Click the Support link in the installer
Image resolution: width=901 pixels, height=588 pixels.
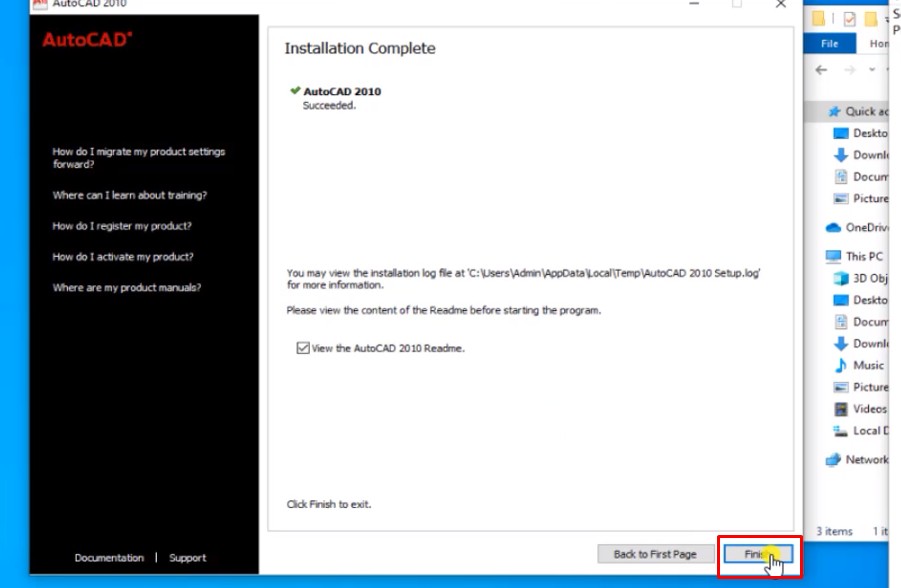[x=187, y=558]
